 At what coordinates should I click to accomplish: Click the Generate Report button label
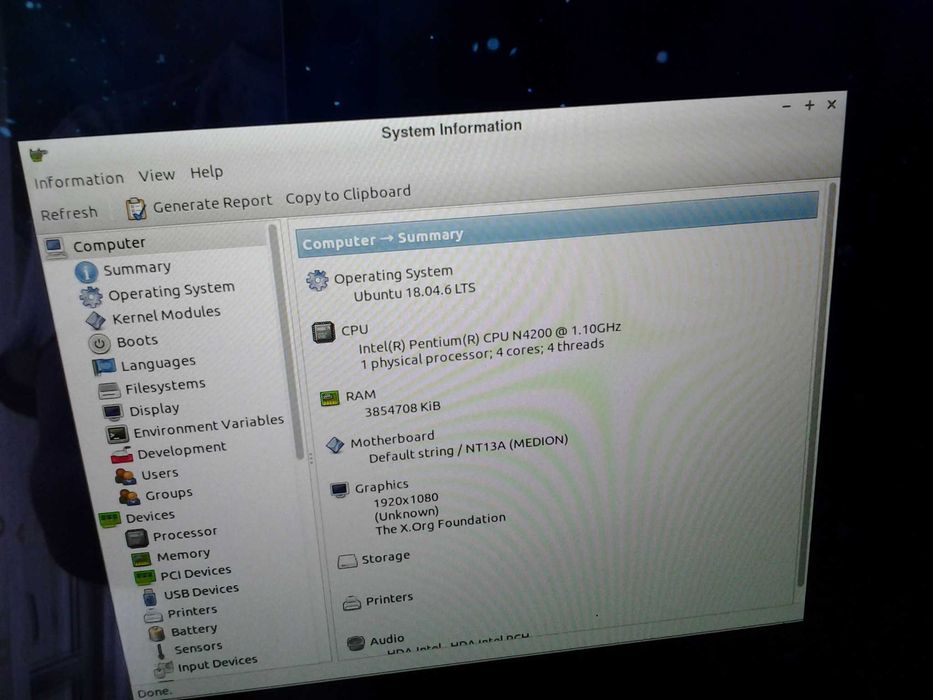[212, 204]
